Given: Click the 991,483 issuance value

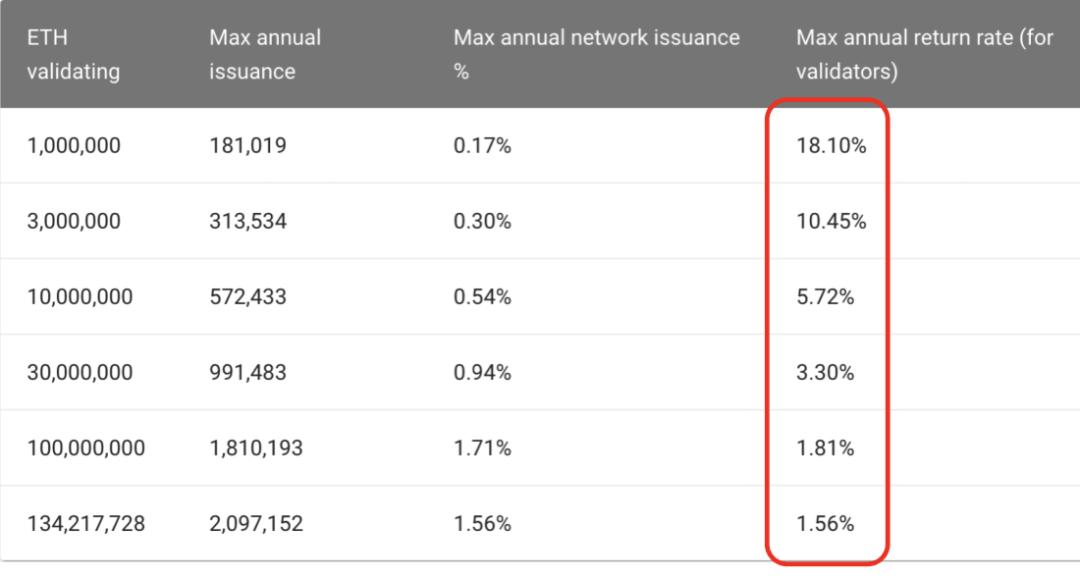Looking at the screenshot, I should click(248, 373).
